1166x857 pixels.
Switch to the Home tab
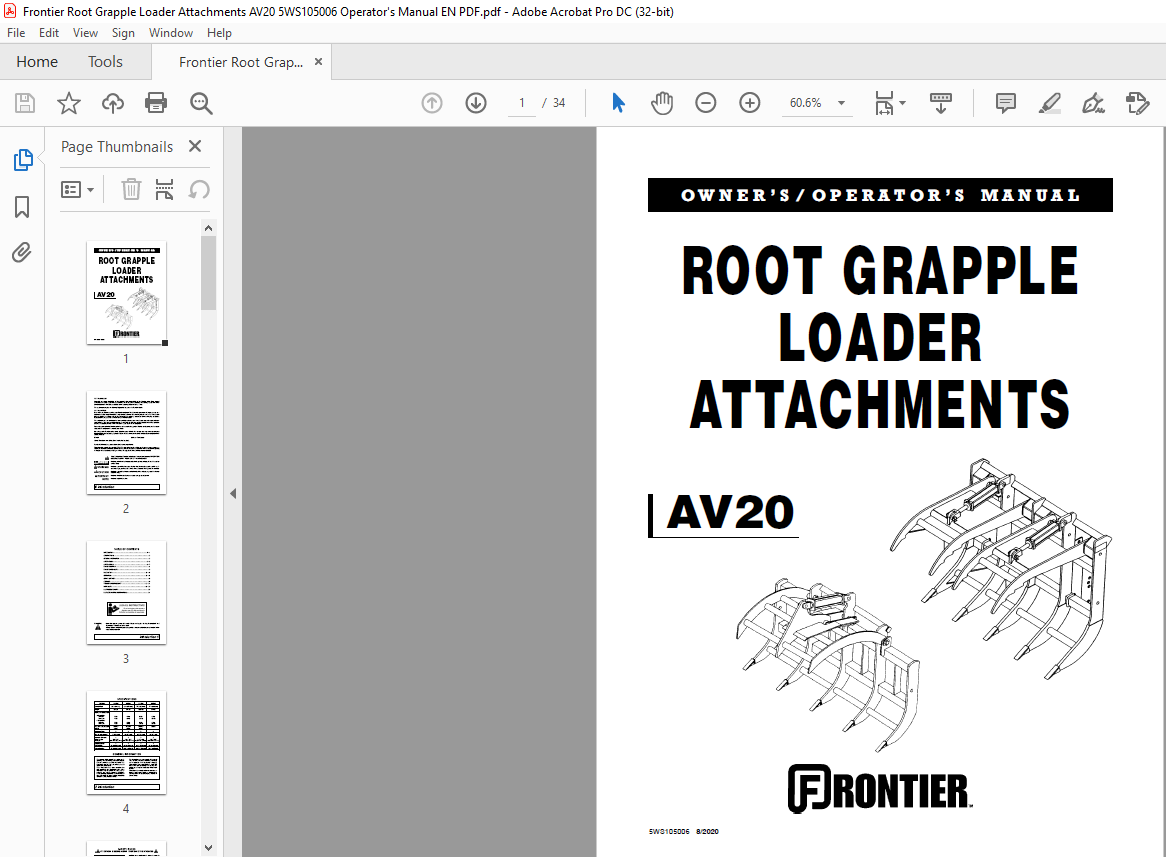tap(37, 62)
